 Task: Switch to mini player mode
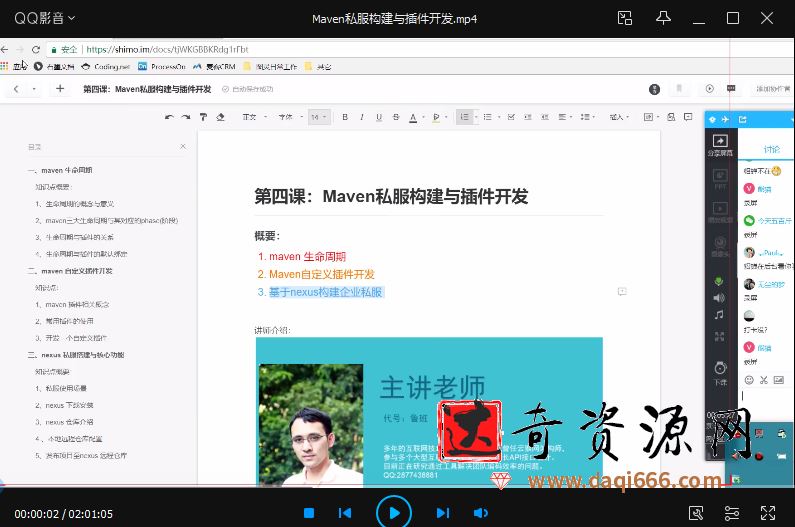[x=625, y=18]
